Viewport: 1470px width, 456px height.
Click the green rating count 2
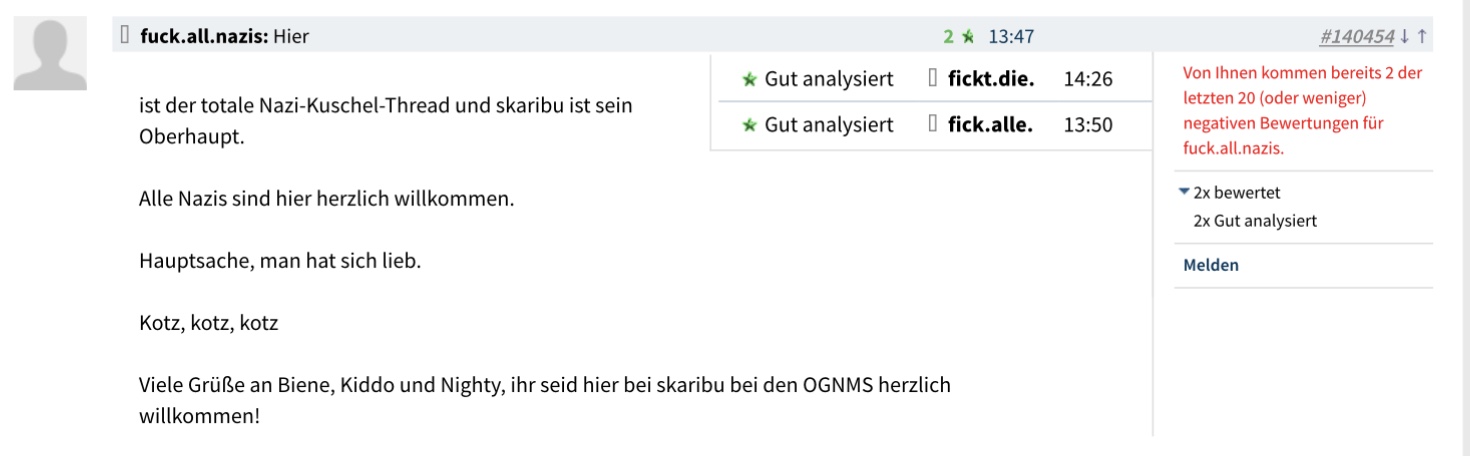[x=948, y=37]
